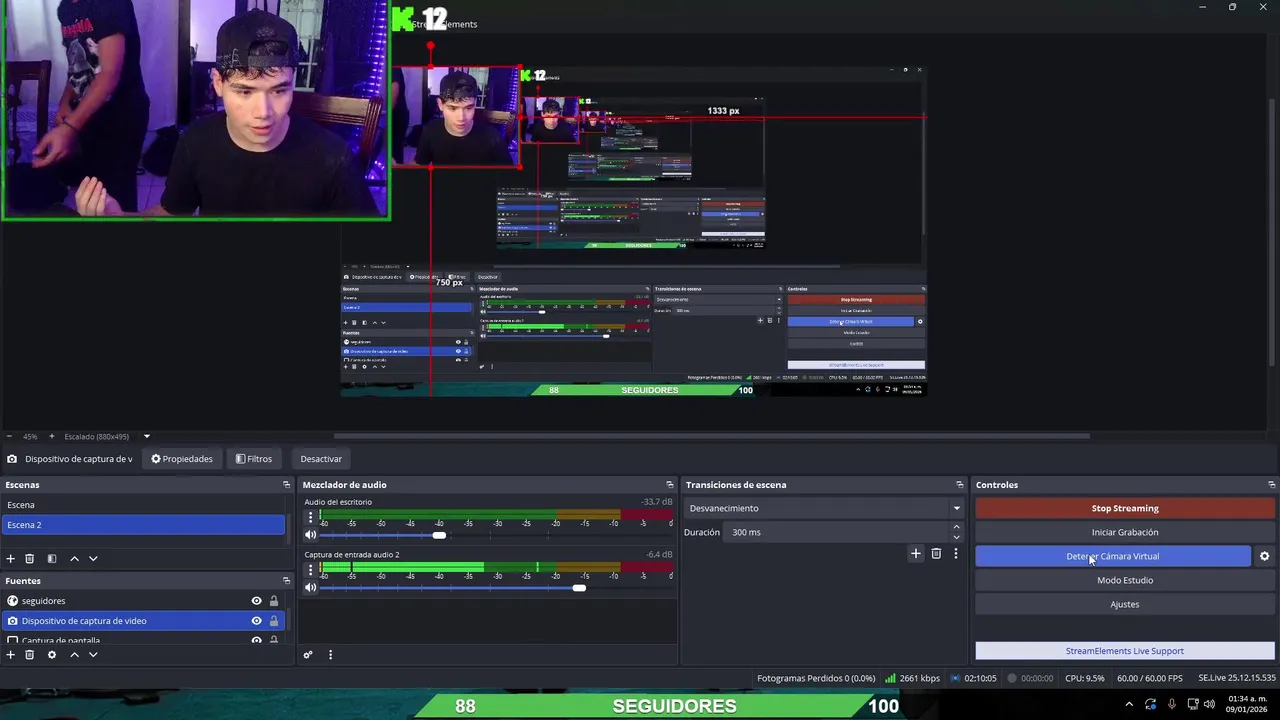This screenshot has width=1280, height=720.
Task: Lock toggle for Dispositivo de captura de video
Action: [274, 621]
